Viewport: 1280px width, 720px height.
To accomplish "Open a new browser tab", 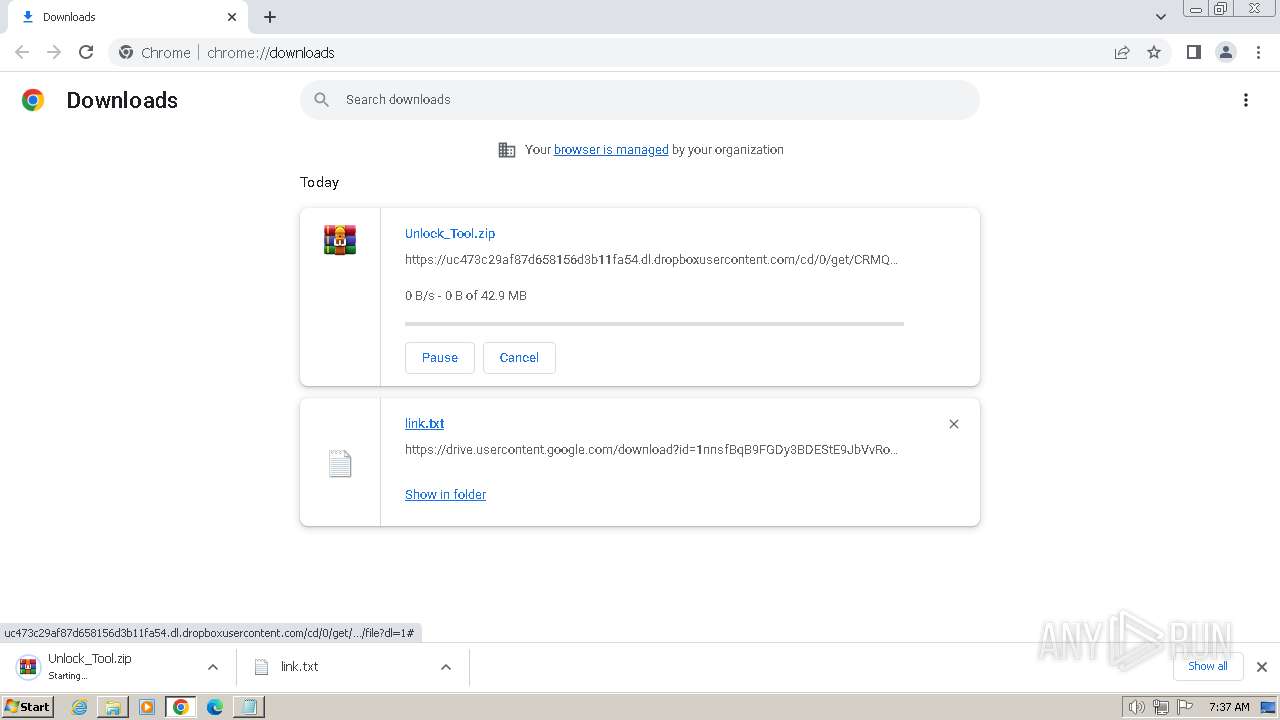I will (270, 17).
